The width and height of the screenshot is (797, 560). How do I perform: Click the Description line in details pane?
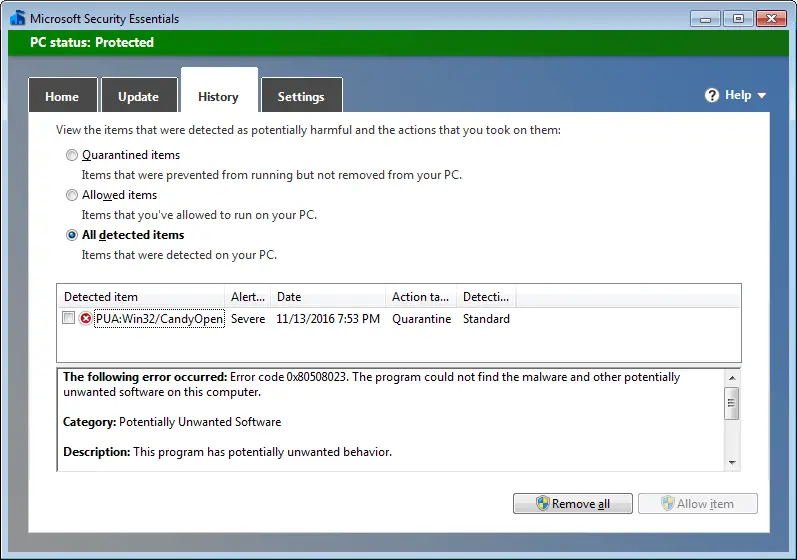pyautogui.click(x=227, y=452)
